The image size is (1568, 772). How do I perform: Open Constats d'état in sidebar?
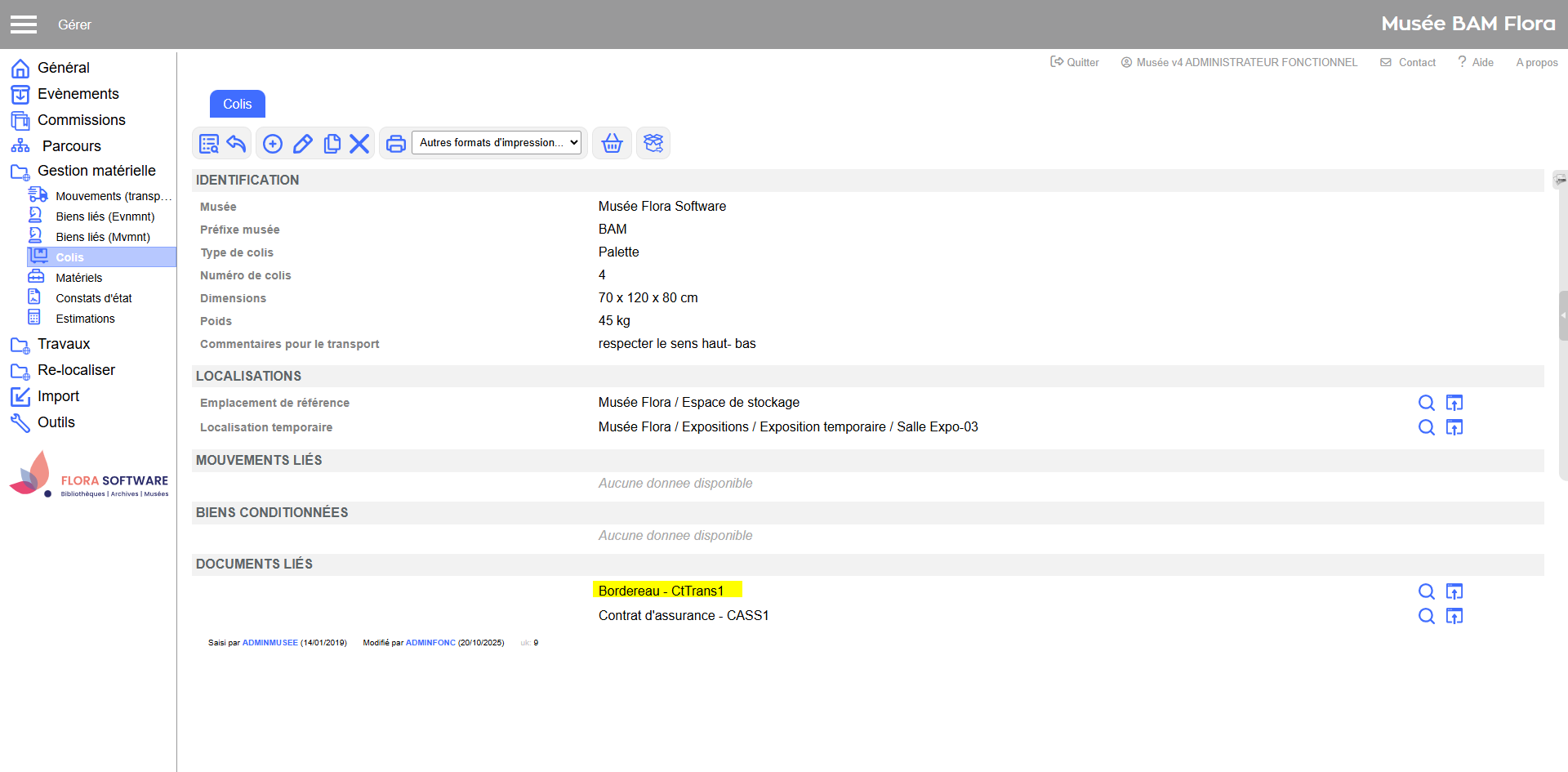pos(93,298)
